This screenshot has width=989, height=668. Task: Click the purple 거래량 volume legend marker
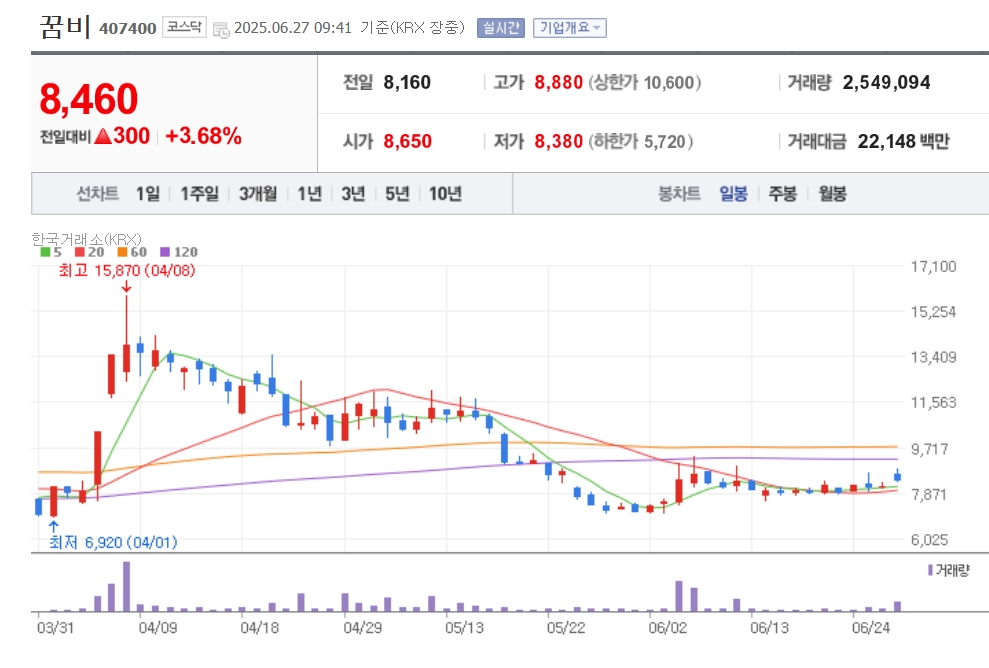[930, 570]
